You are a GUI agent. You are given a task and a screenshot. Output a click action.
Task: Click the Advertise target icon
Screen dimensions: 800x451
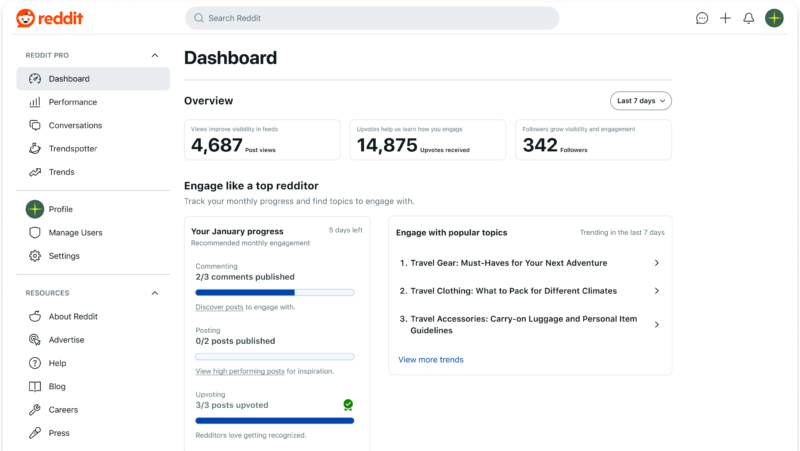click(35, 340)
